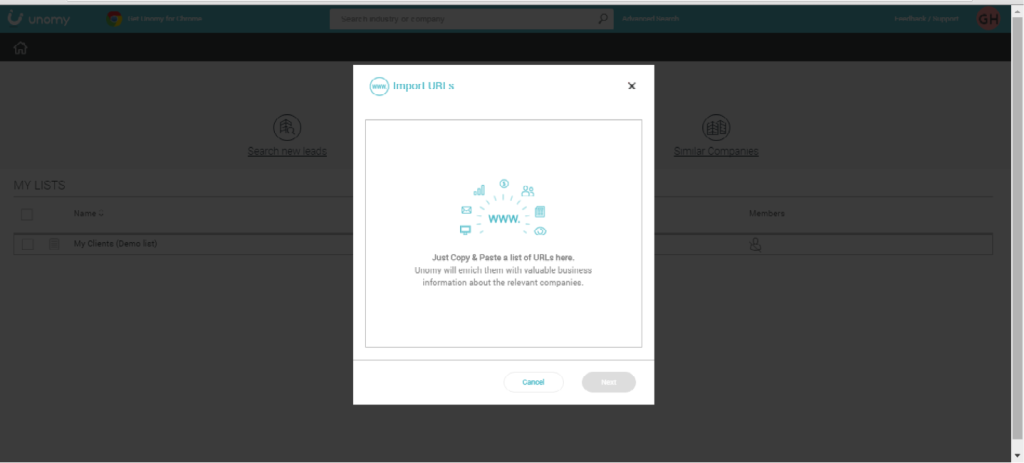Screen dimensions: 1024x463
Task: Click the list icon beside My Clients
Action: click(54, 244)
